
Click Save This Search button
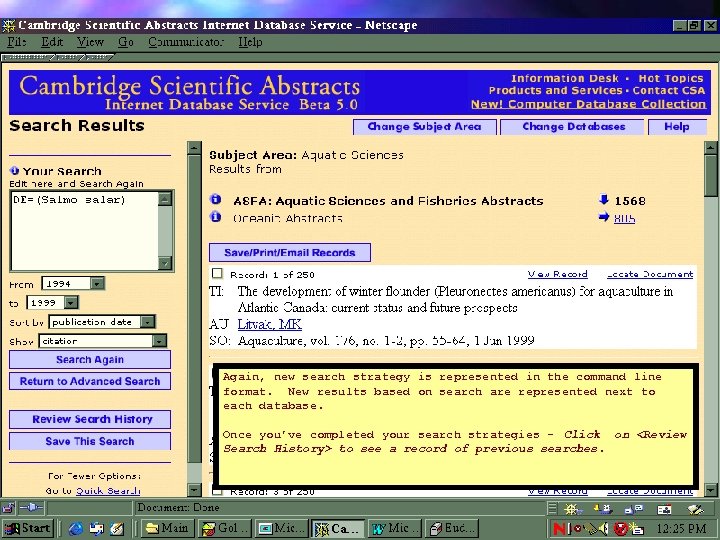pyautogui.click(x=90, y=441)
